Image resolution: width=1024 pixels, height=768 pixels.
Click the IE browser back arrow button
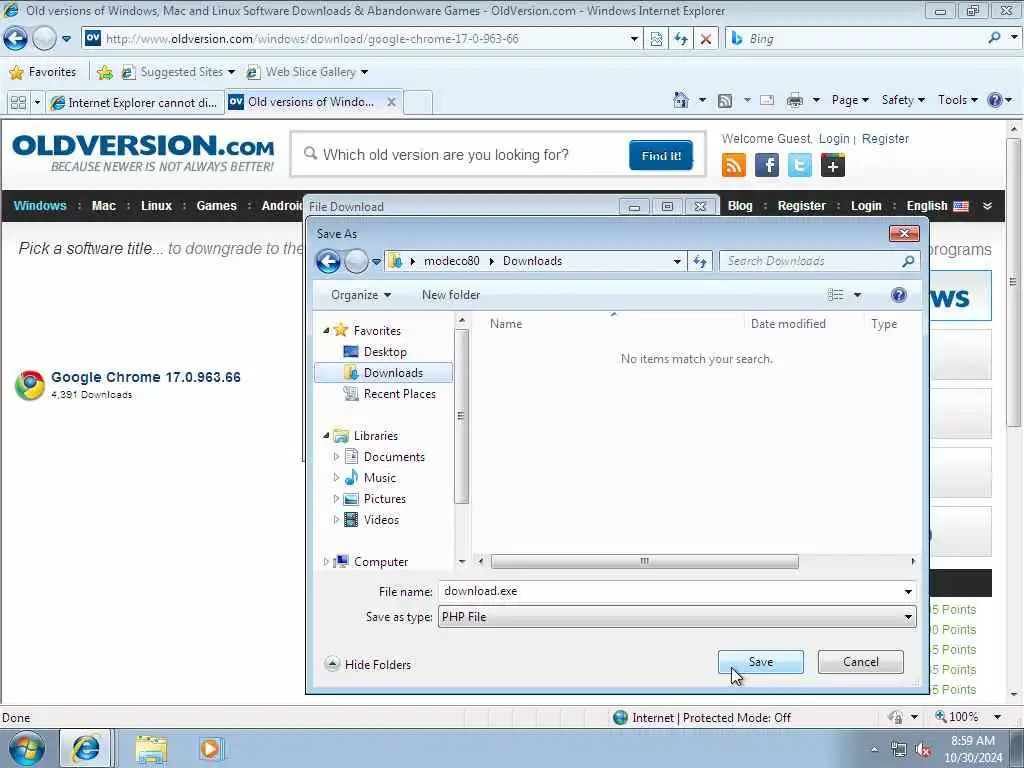(16, 39)
